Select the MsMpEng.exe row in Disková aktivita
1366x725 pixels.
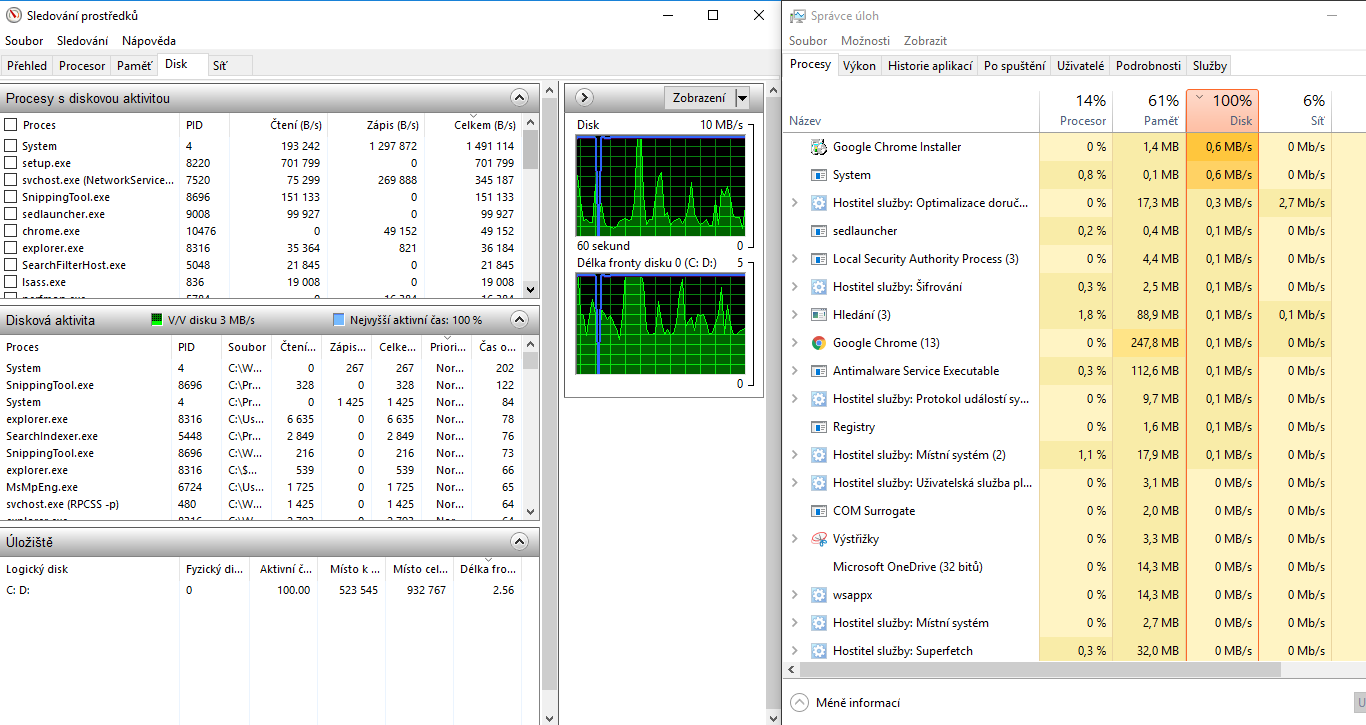point(261,487)
